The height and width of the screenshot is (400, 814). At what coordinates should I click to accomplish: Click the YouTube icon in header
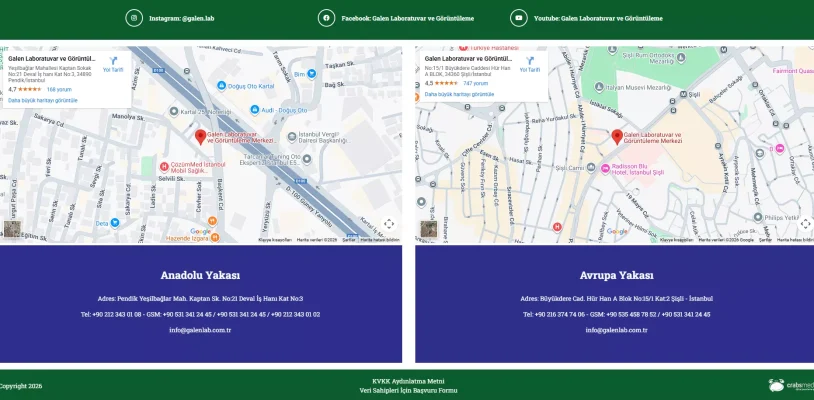518,18
